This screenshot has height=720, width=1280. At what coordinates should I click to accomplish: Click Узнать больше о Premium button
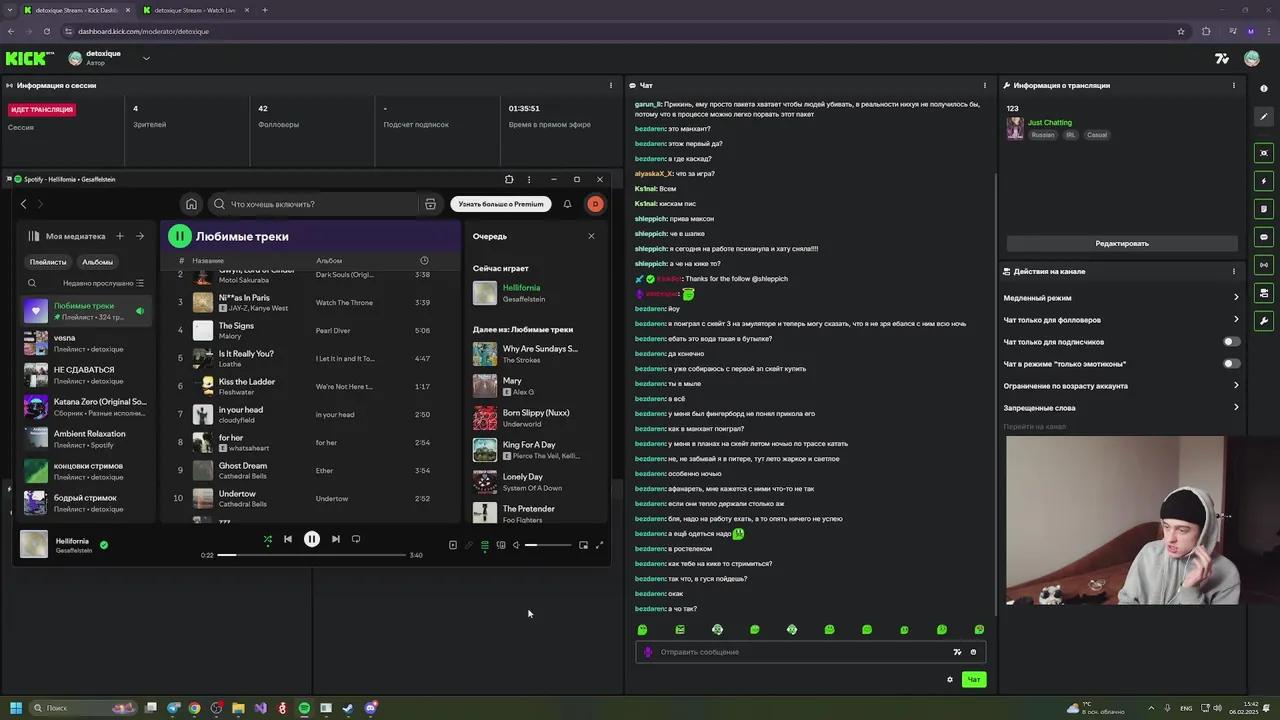[501, 204]
